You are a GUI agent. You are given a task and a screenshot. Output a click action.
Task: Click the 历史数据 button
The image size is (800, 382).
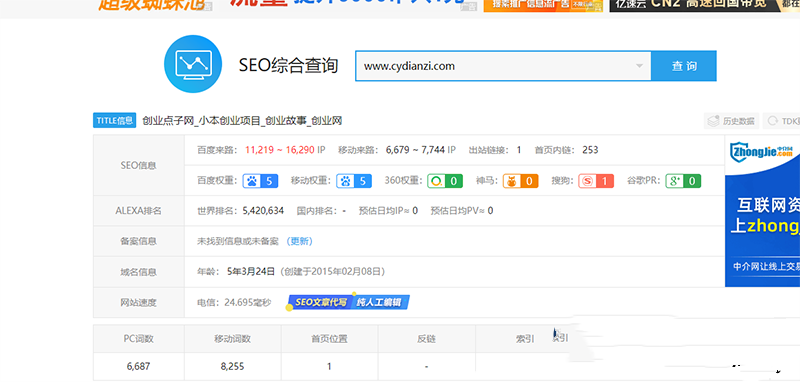732,121
